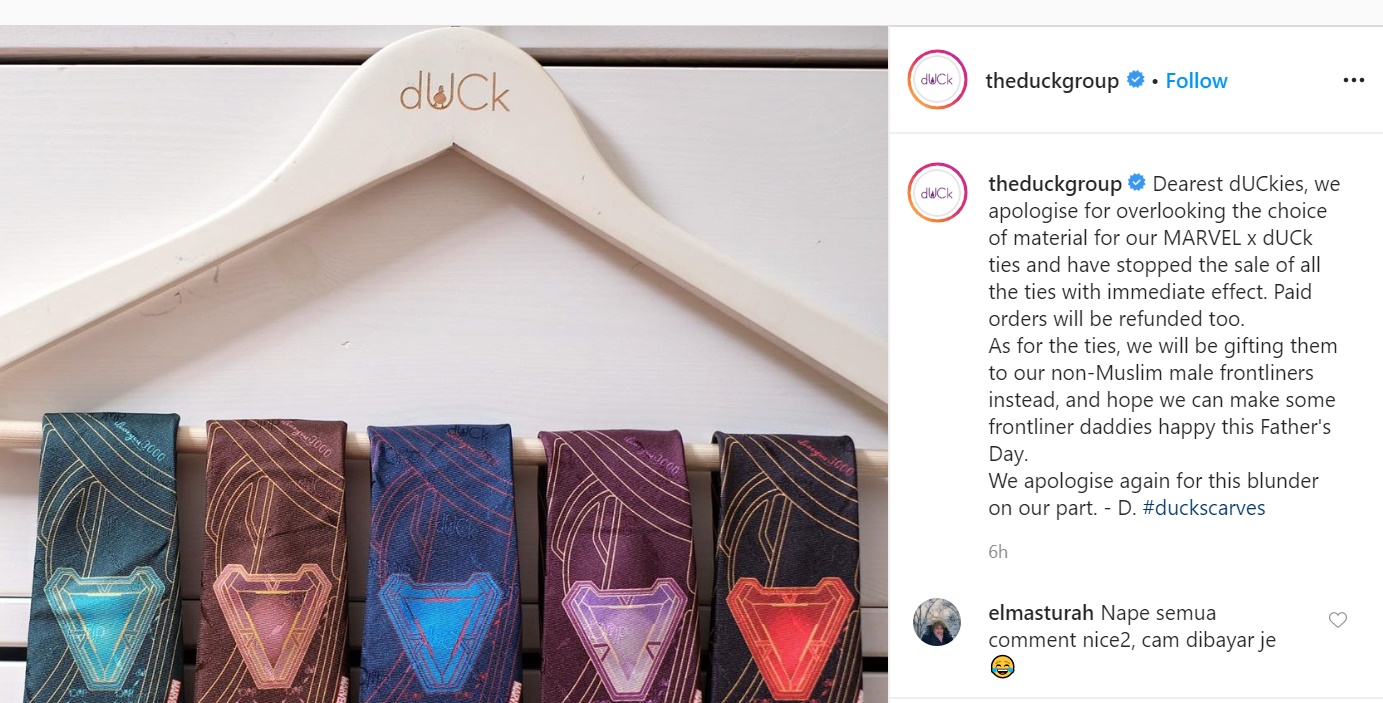The height and width of the screenshot is (703, 1383).
Task: Click the verified badge in the caption
Action: click(1137, 183)
